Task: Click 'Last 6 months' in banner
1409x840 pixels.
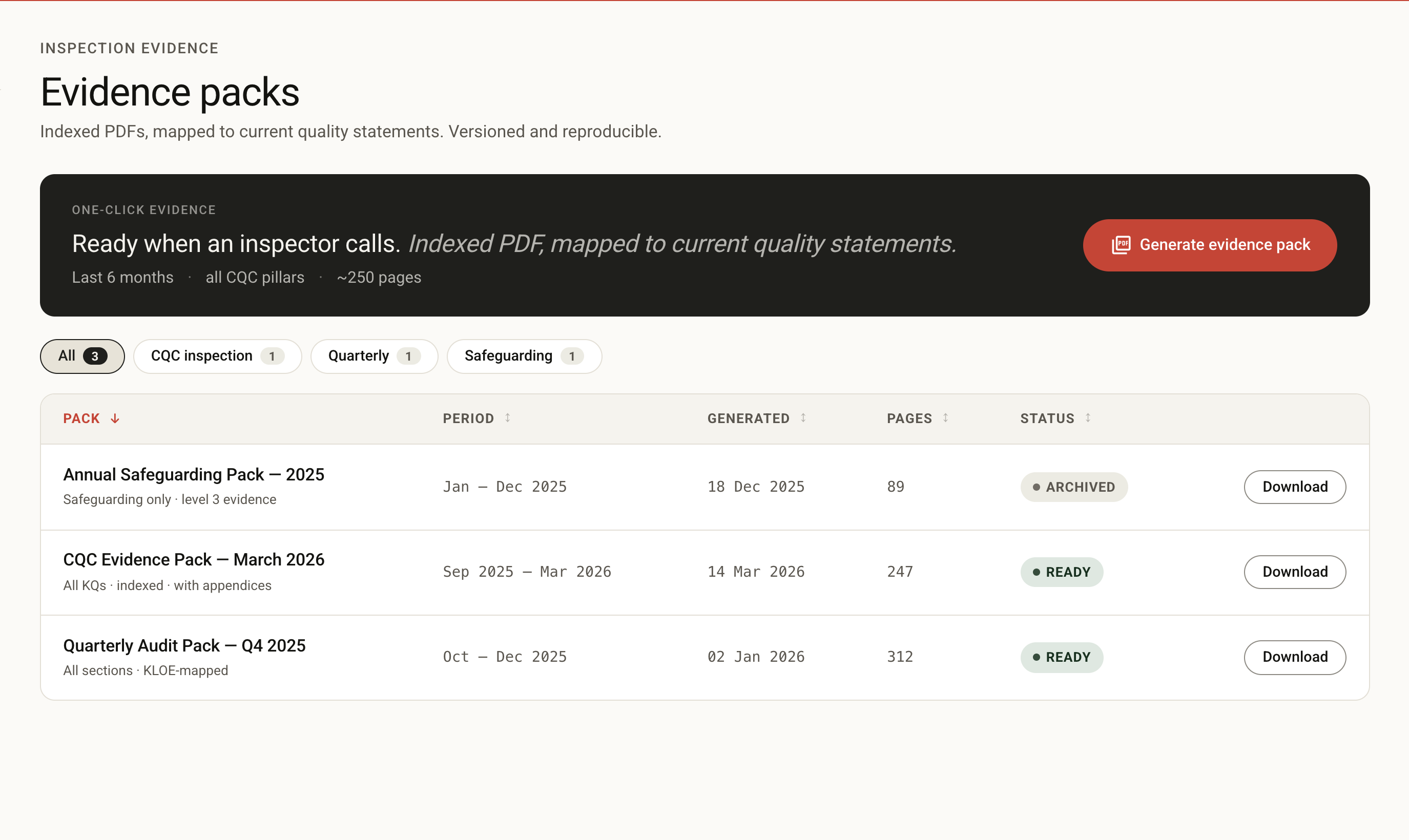Action: 123,278
